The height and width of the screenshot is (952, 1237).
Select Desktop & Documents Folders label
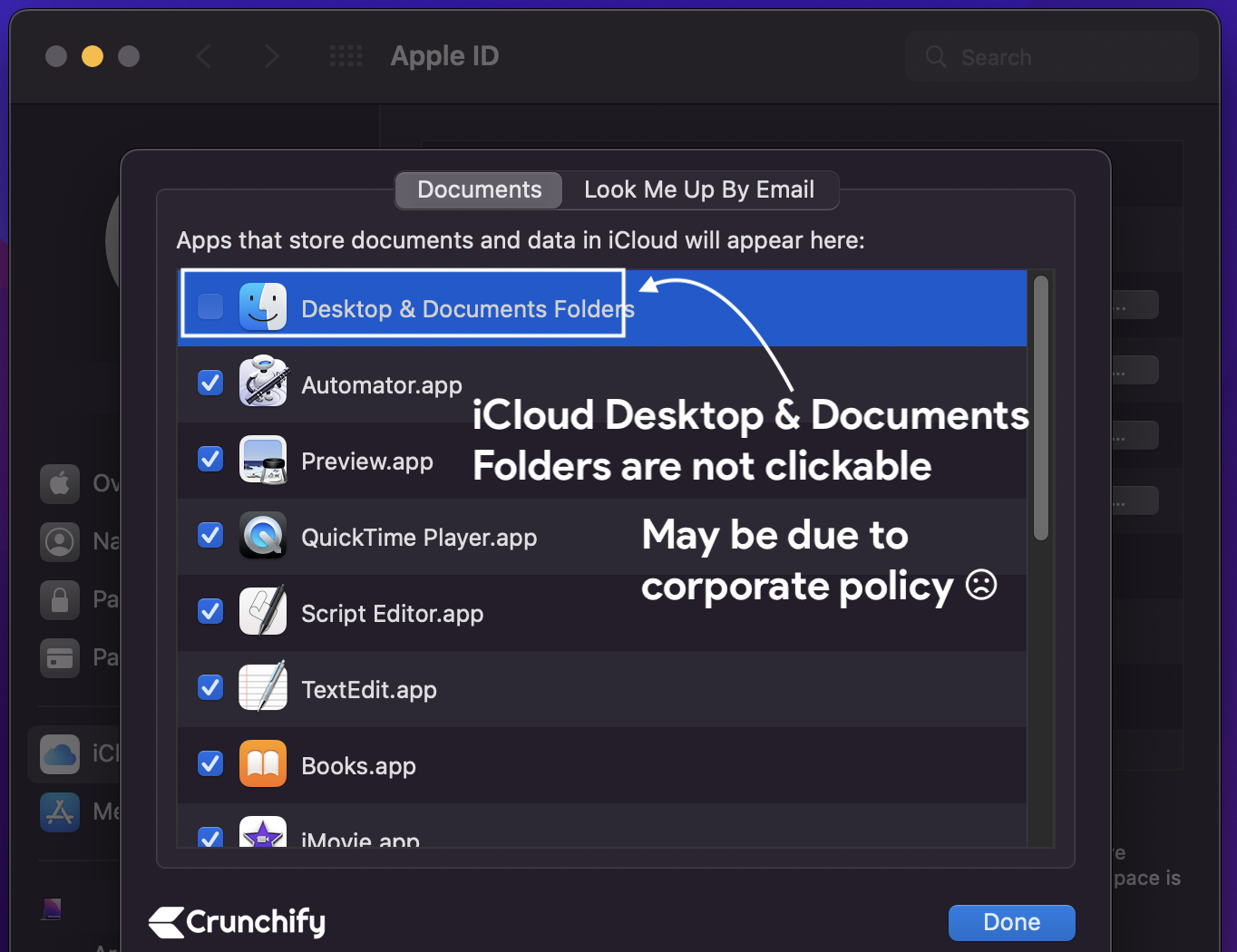tap(468, 309)
